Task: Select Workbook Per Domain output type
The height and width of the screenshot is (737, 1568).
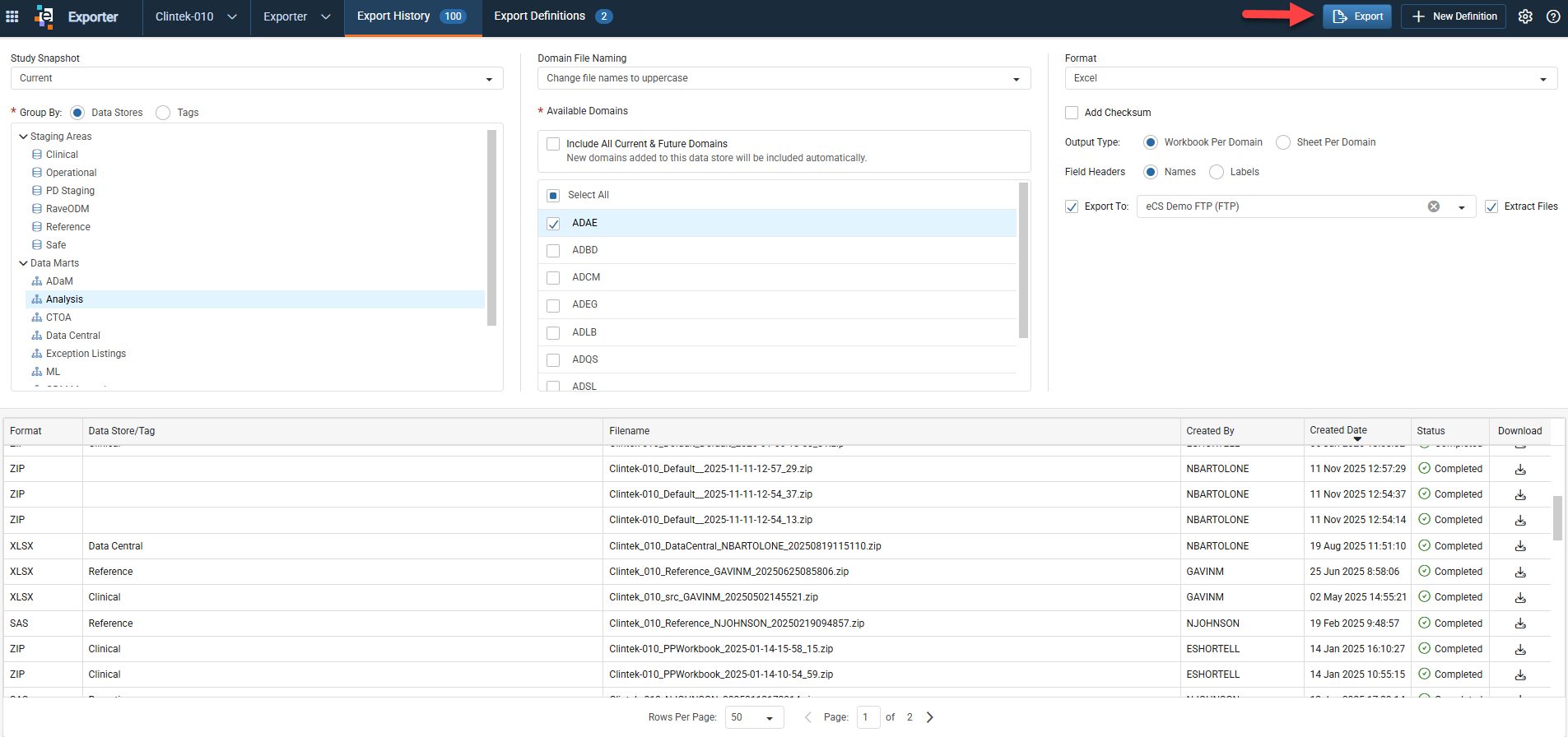Action: [x=1151, y=142]
